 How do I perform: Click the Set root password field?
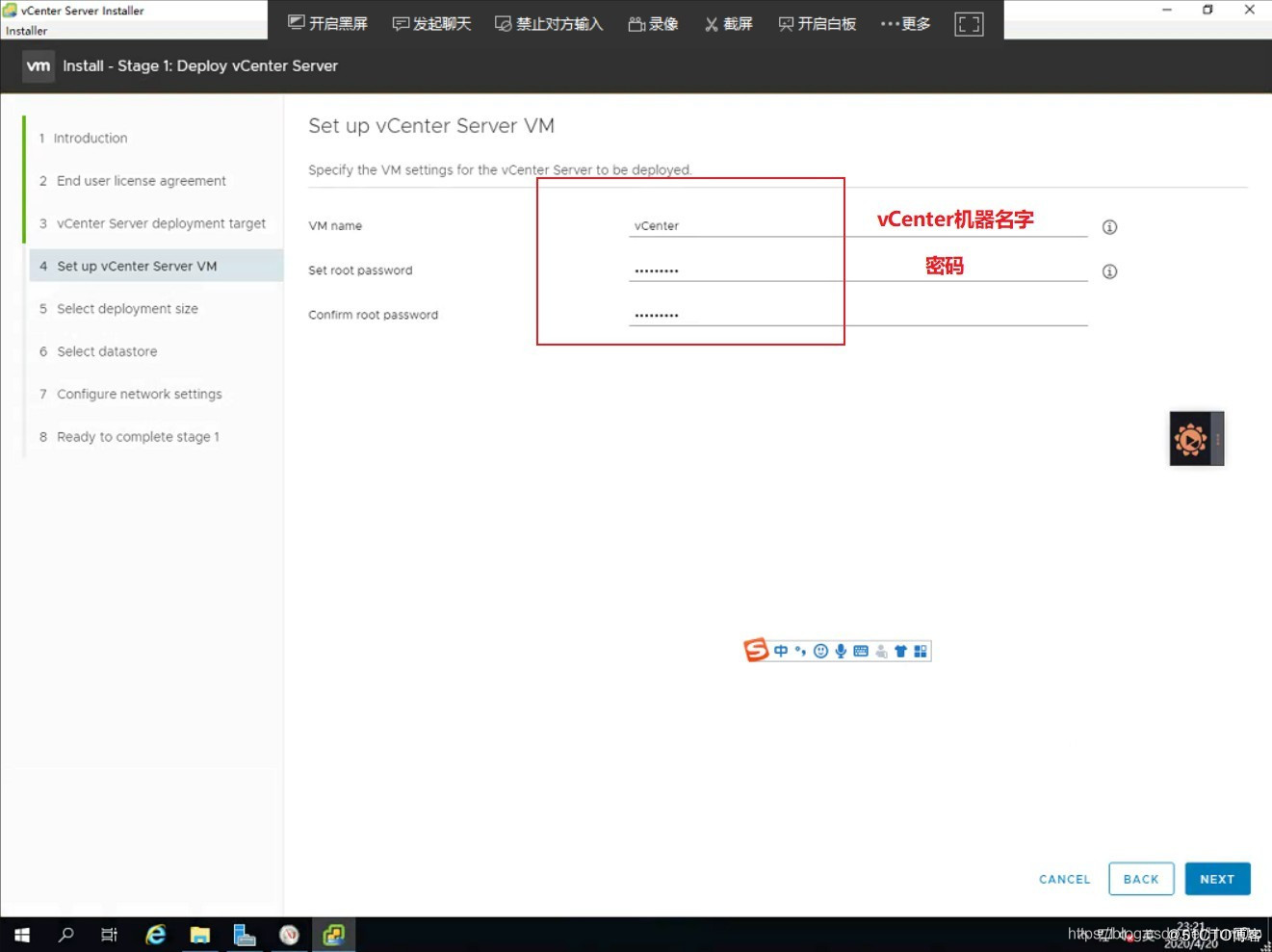(x=858, y=270)
